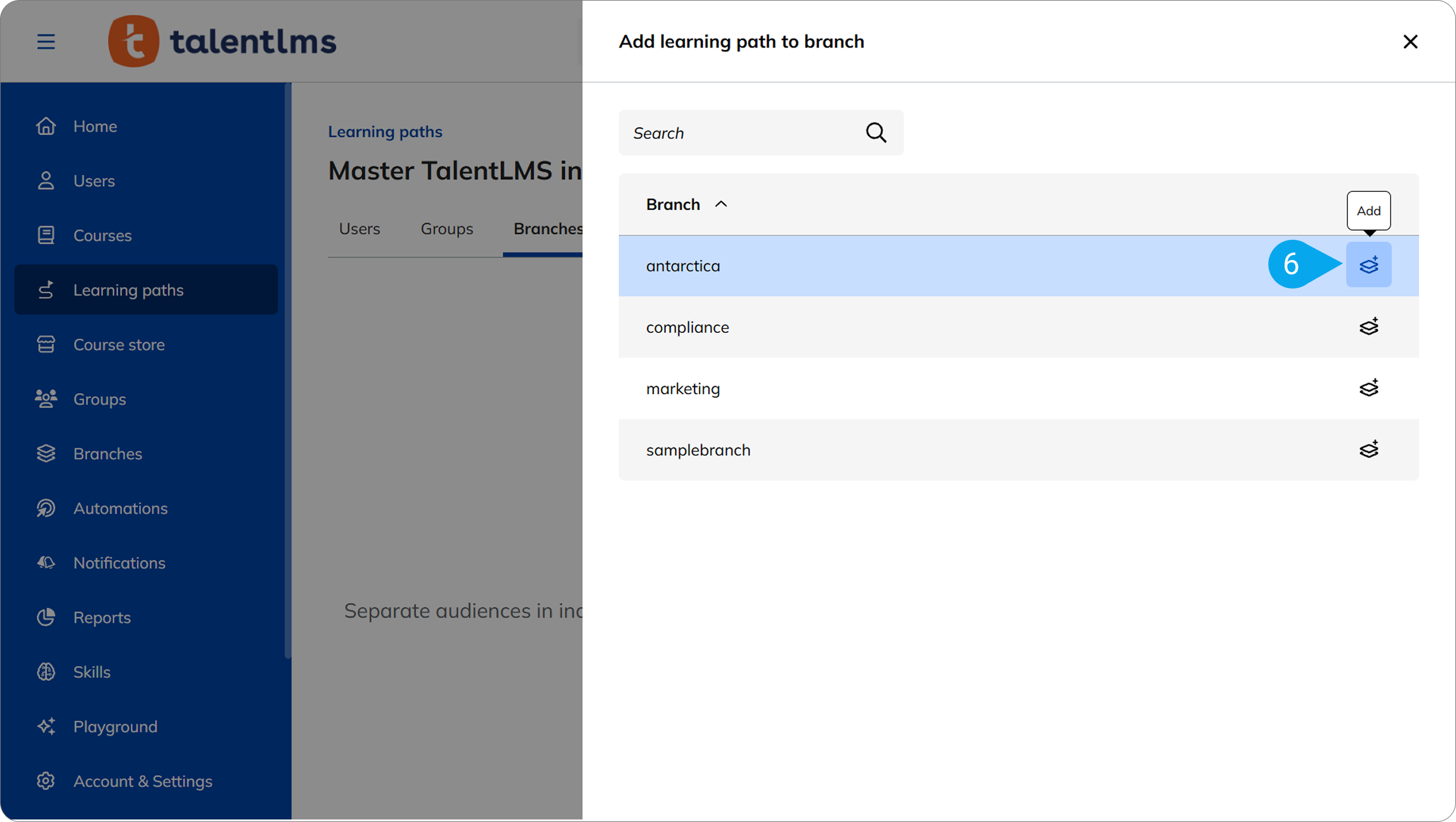Add learning path to marketing branch
The image size is (1456, 822).
pyautogui.click(x=1369, y=388)
